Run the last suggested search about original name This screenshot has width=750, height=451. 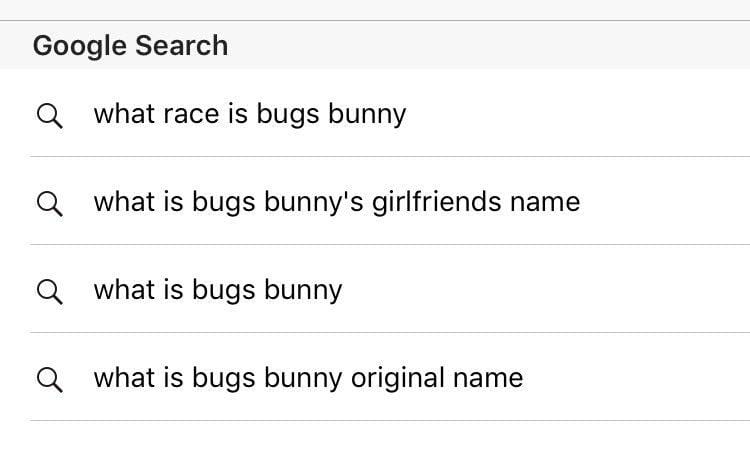[308, 378]
